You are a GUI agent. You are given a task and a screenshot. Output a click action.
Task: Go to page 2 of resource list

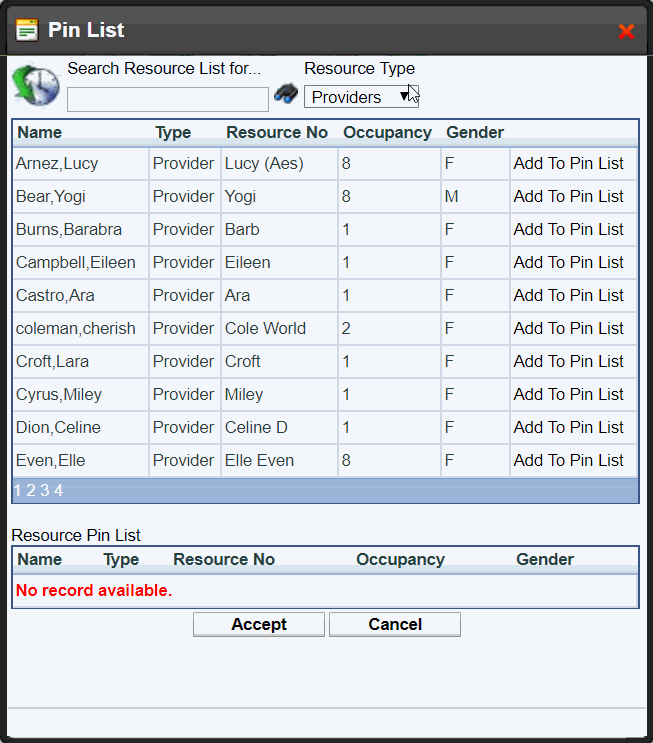(x=31, y=490)
